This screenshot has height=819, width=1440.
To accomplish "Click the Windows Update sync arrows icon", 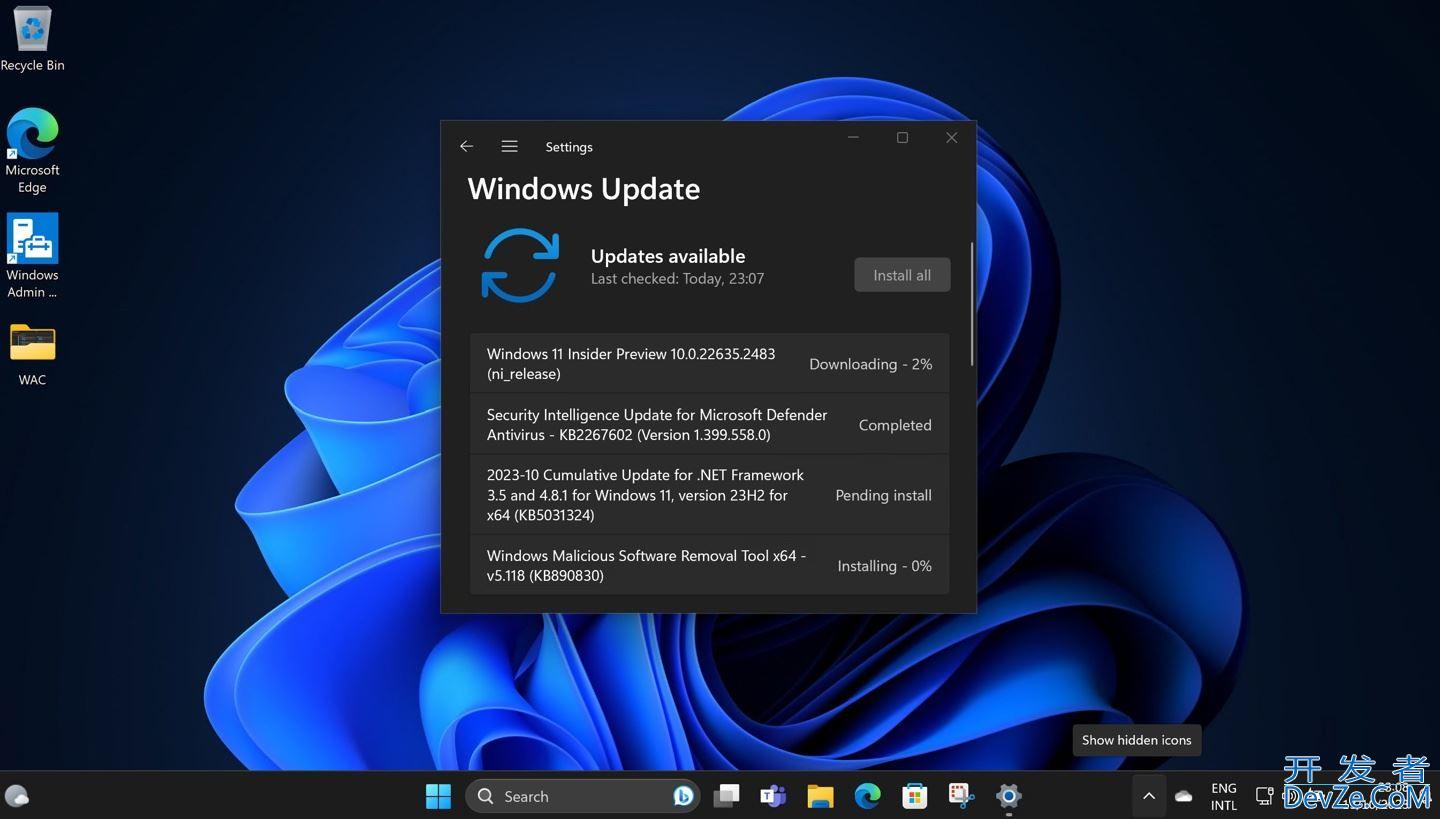I will pyautogui.click(x=520, y=265).
